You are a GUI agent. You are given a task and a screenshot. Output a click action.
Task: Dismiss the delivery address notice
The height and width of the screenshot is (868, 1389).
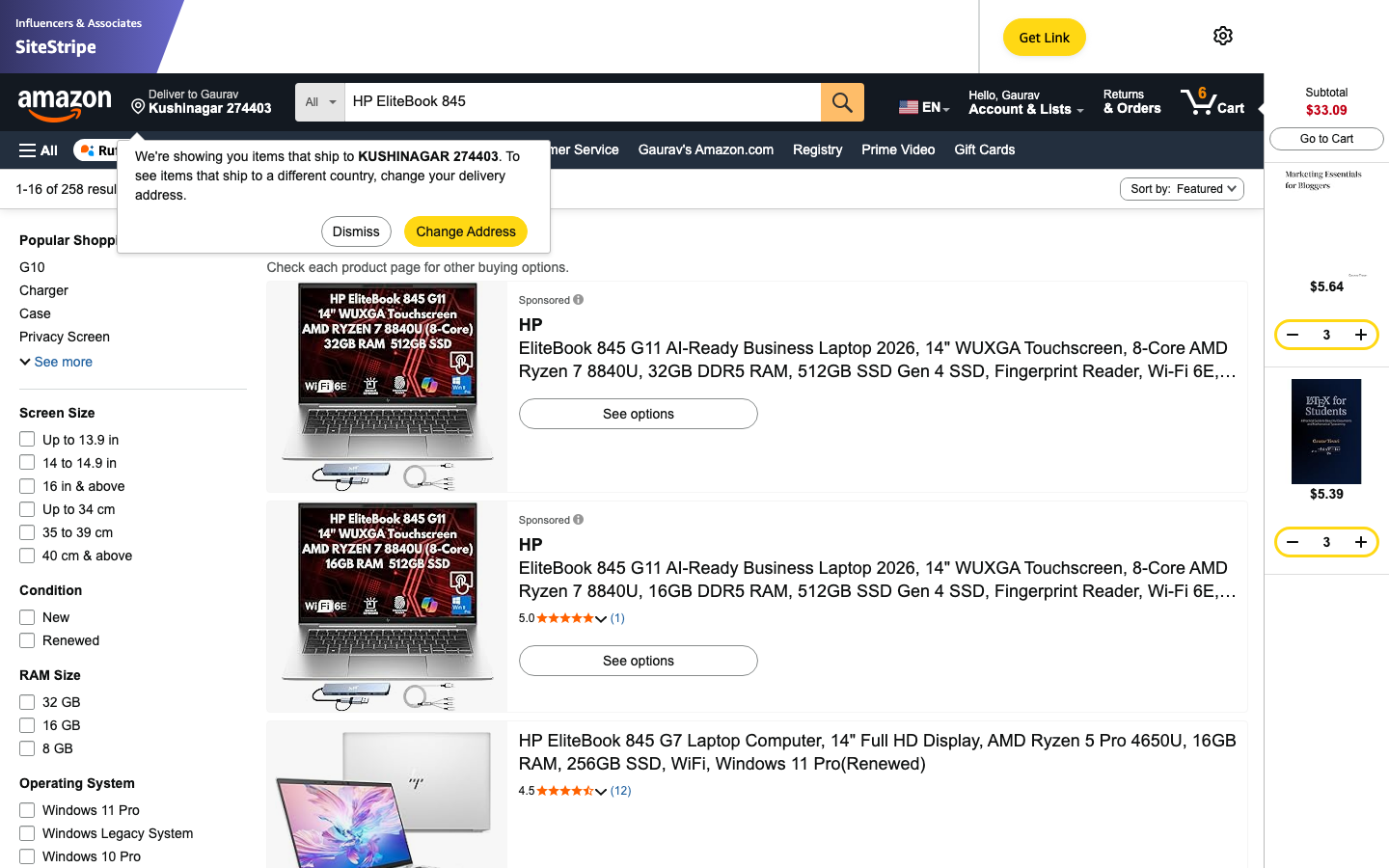point(356,231)
